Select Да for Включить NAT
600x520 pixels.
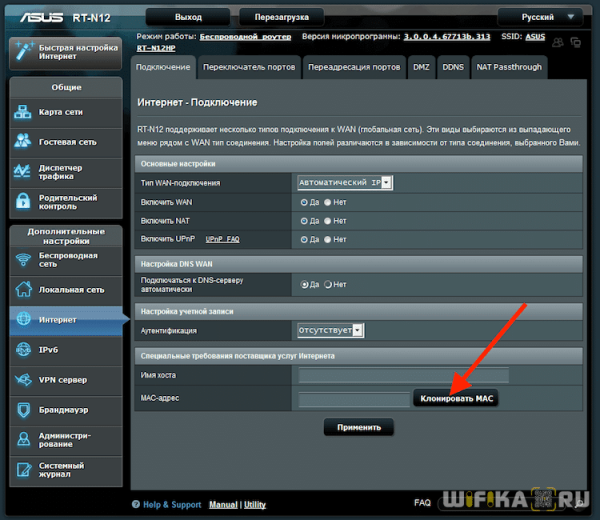(x=304, y=221)
